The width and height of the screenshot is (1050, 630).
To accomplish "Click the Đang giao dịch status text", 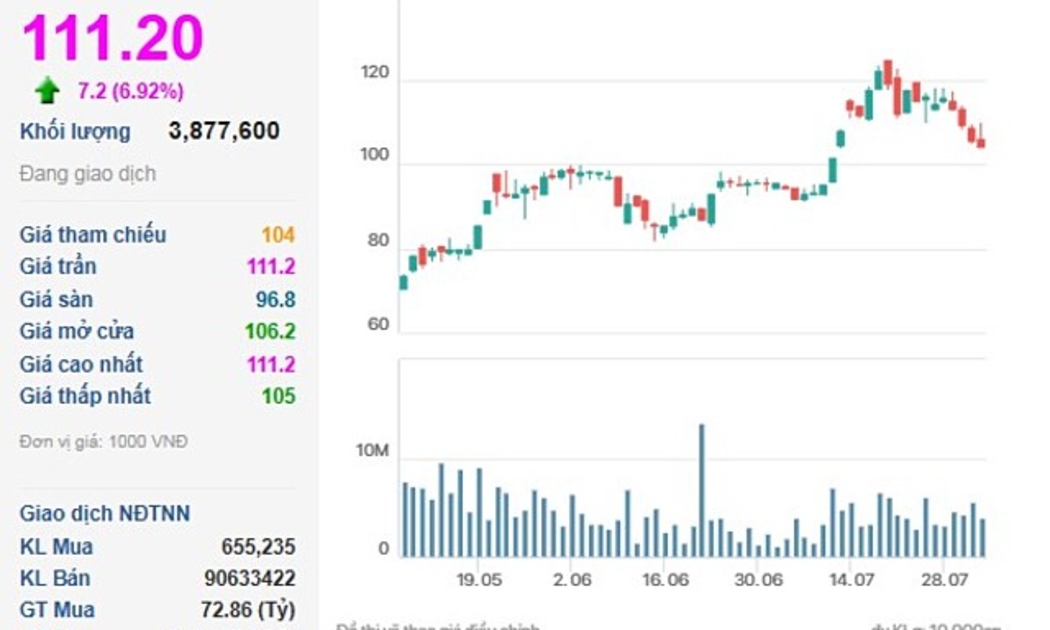I will click(x=88, y=173).
